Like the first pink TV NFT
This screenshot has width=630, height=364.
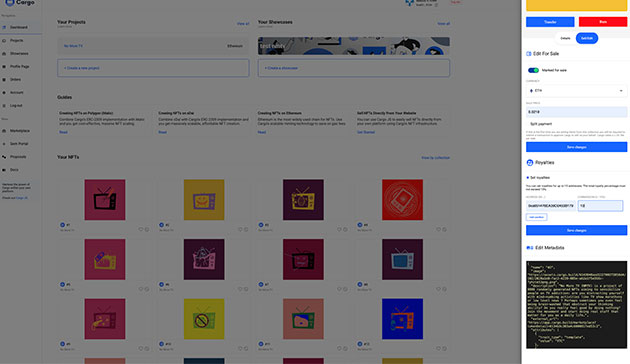tap(141, 229)
